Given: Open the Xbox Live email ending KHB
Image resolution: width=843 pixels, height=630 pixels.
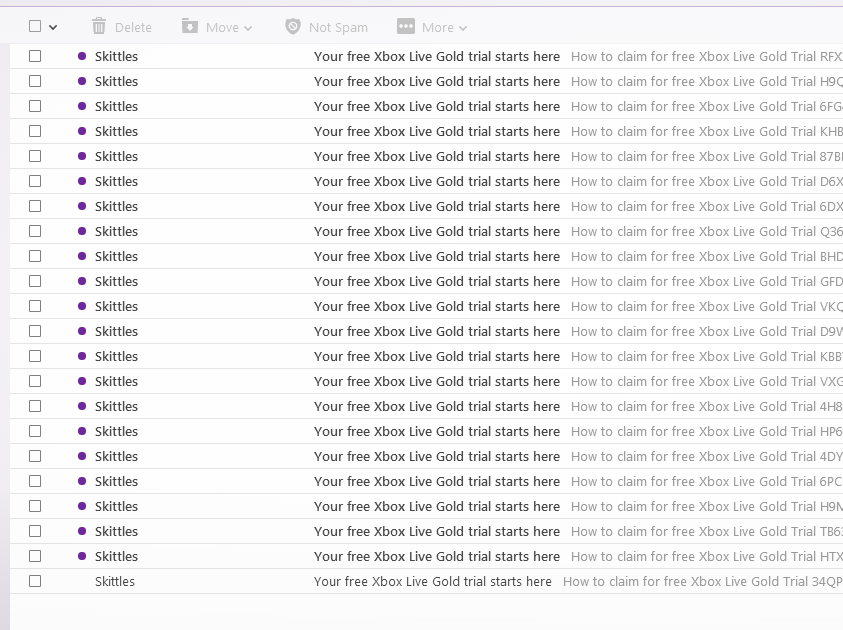Looking at the screenshot, I should coord(436,131).
